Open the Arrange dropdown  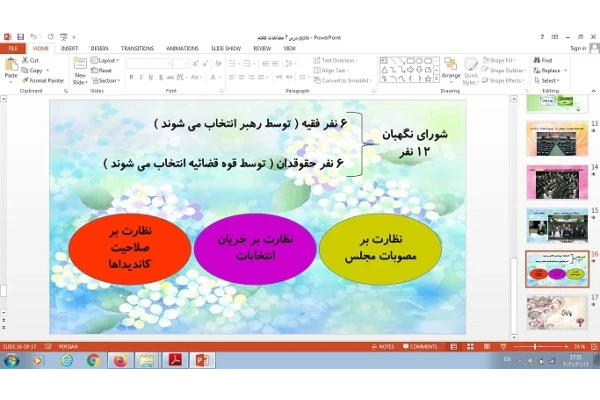pos(451,71)
